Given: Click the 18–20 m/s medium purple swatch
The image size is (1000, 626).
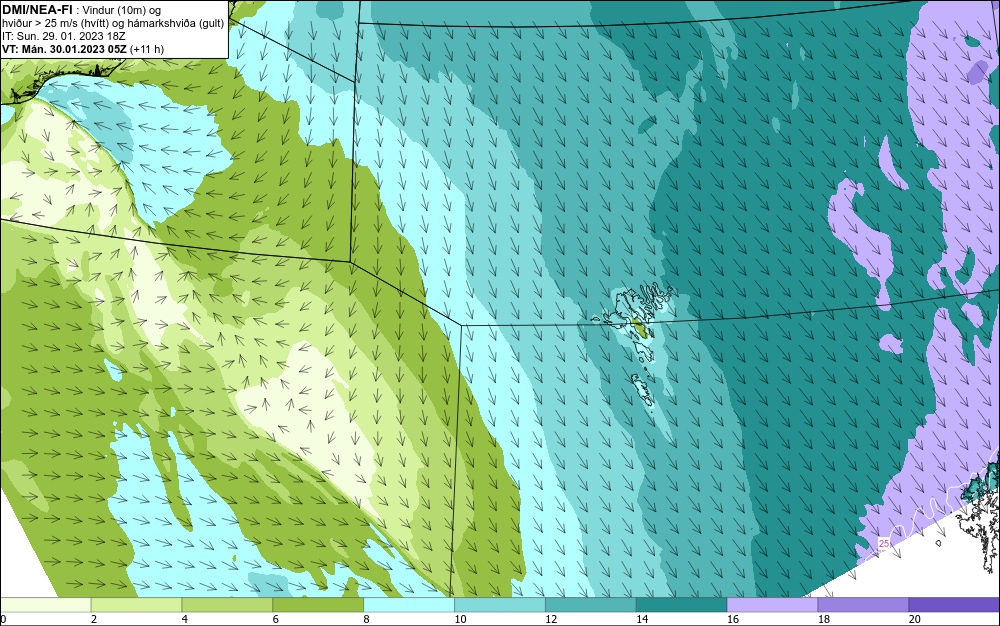Looking at the screenshot, I should point(864,605).
